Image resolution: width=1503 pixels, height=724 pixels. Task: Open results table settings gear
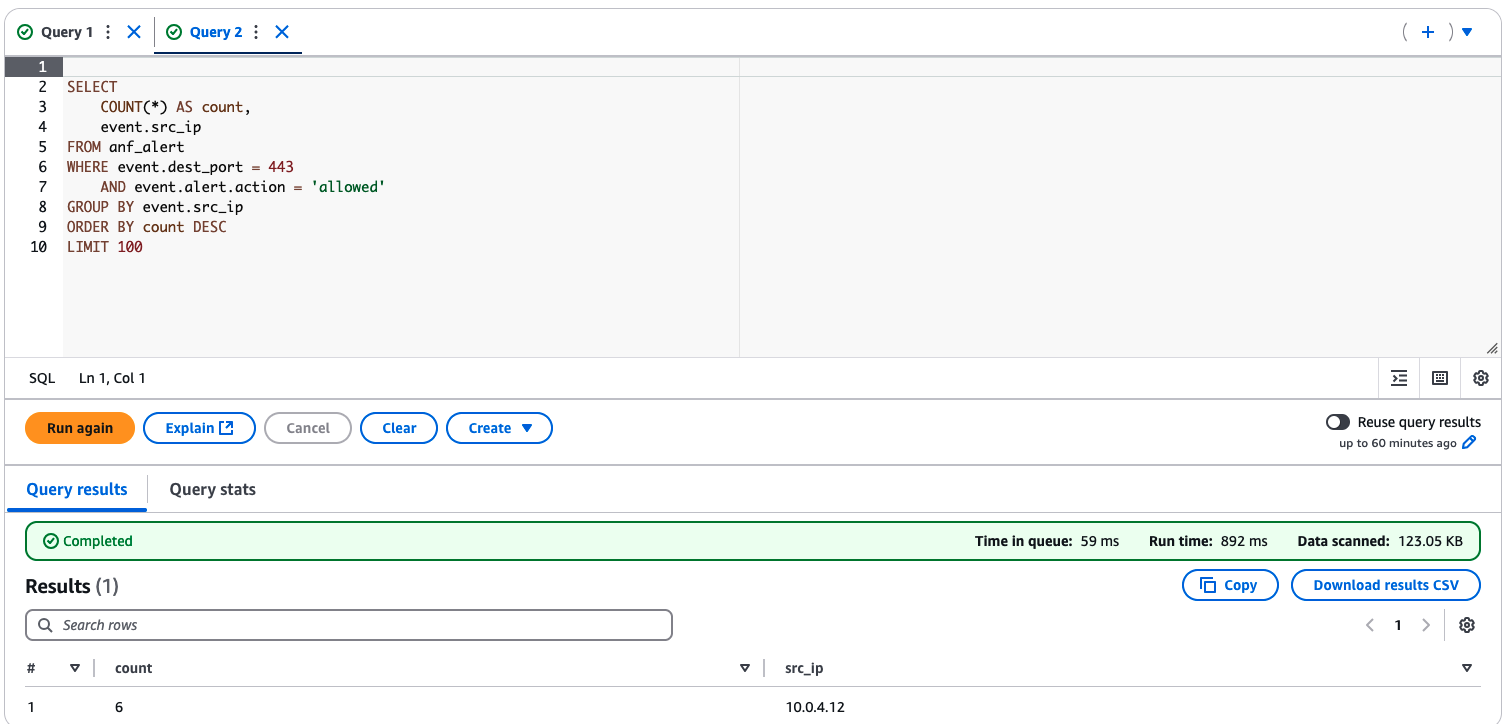pyautogui.click(x=1467, y=625)
